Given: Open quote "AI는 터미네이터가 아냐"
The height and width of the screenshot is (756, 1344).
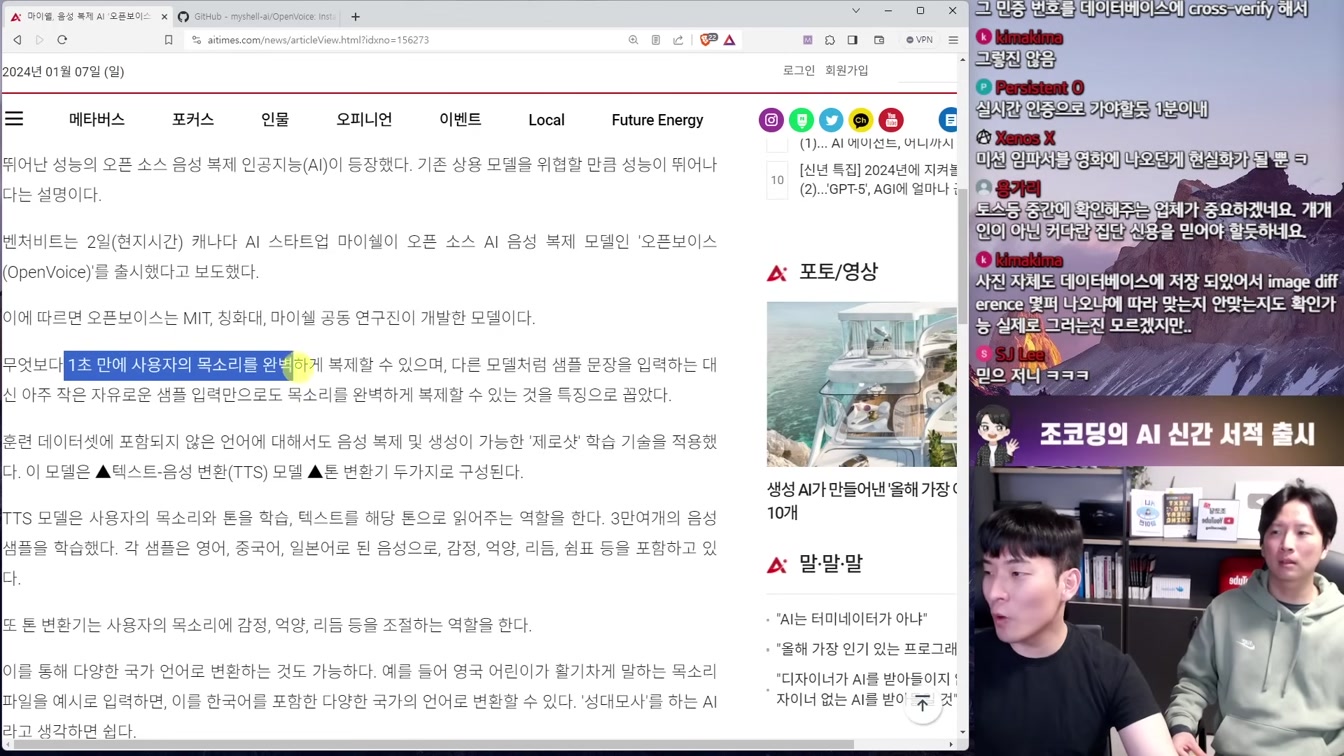Looking at the screenshot, I should coord(852,619).
